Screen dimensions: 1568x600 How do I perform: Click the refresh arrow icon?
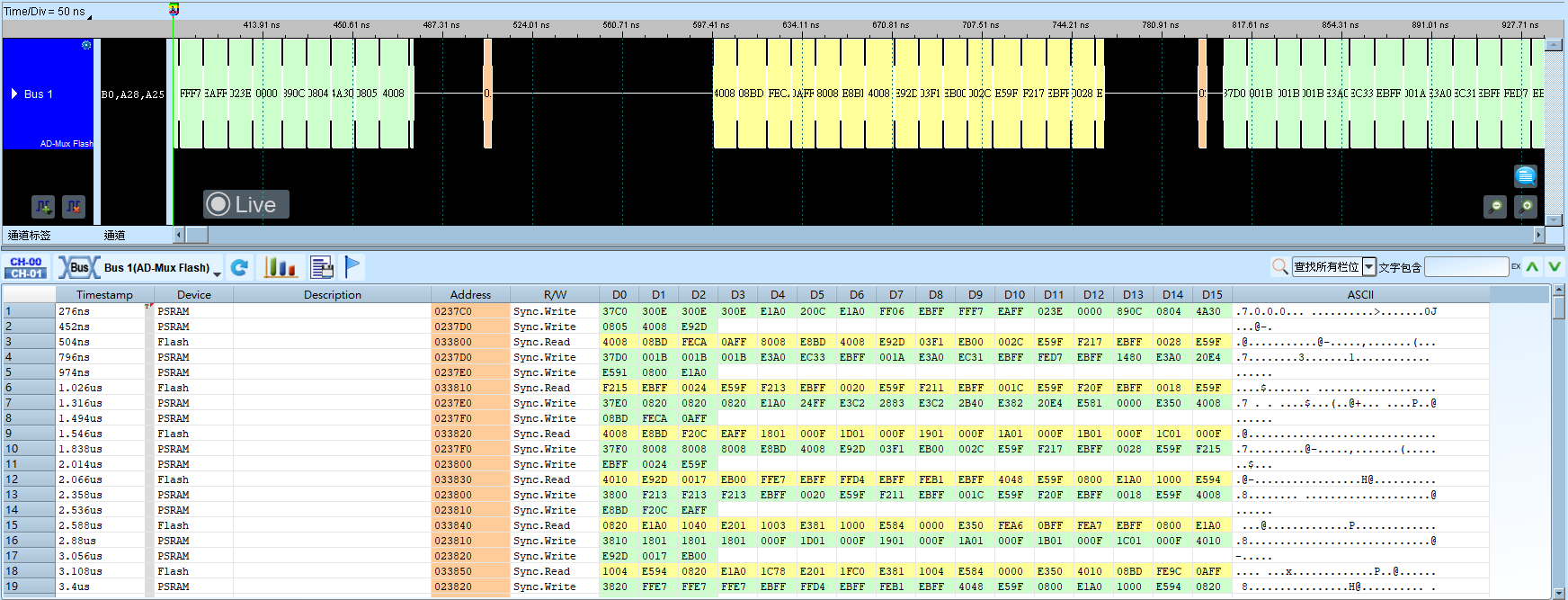pyautogui.click(x=239, y=267)
